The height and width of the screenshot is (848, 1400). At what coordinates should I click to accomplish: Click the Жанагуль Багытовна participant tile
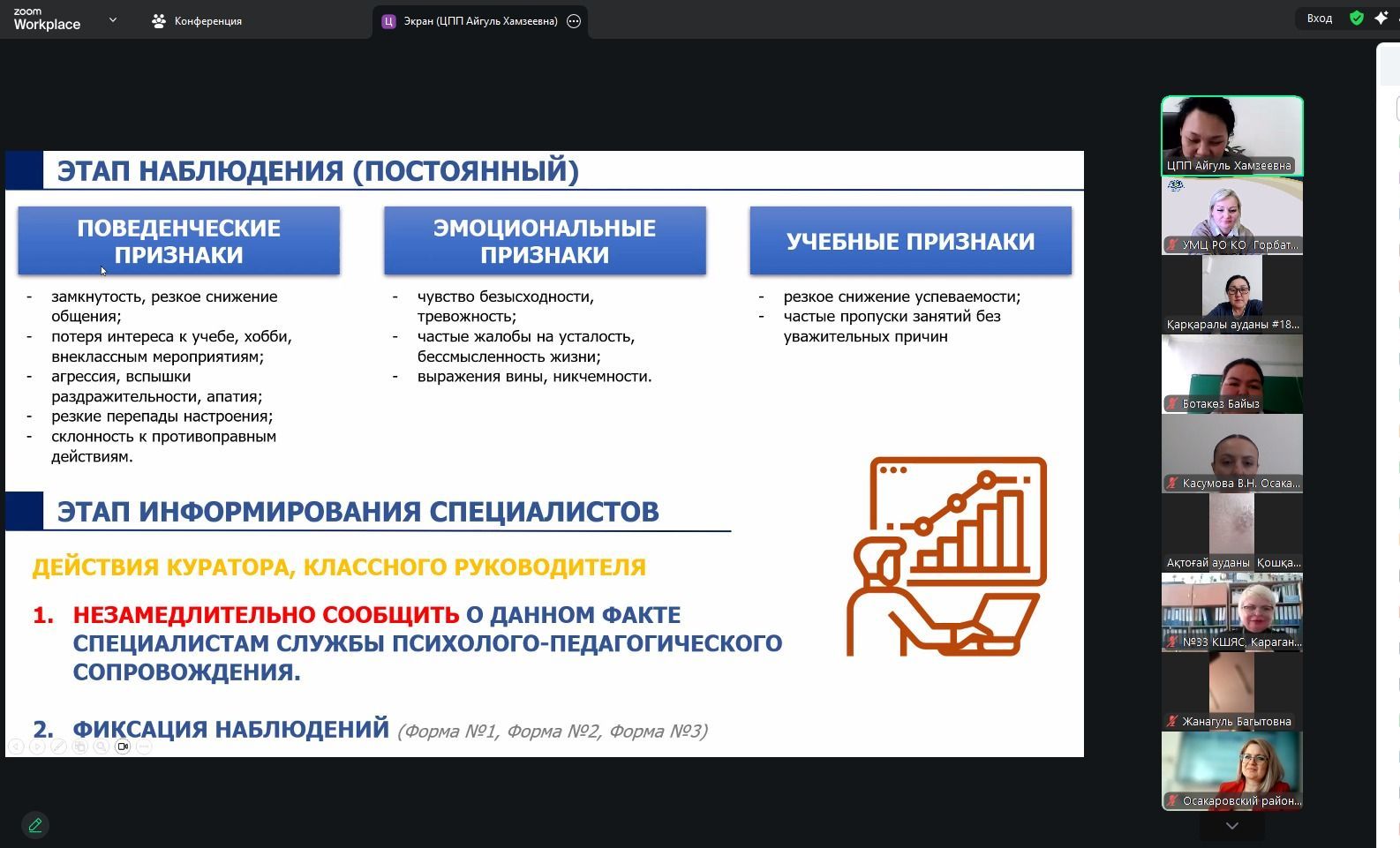click(1231, 692)
